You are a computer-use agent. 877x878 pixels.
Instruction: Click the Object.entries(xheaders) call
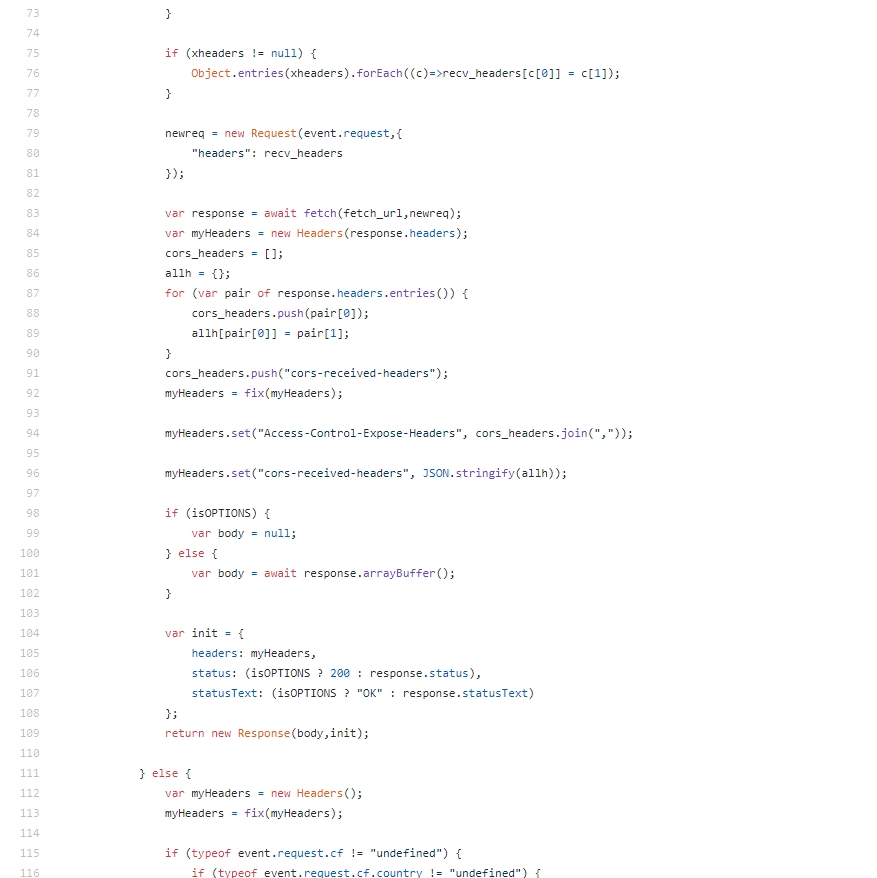pos(270,73)
